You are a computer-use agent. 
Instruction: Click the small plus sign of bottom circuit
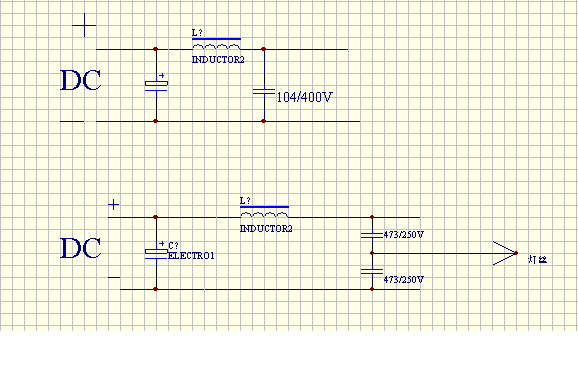[114, 205]
